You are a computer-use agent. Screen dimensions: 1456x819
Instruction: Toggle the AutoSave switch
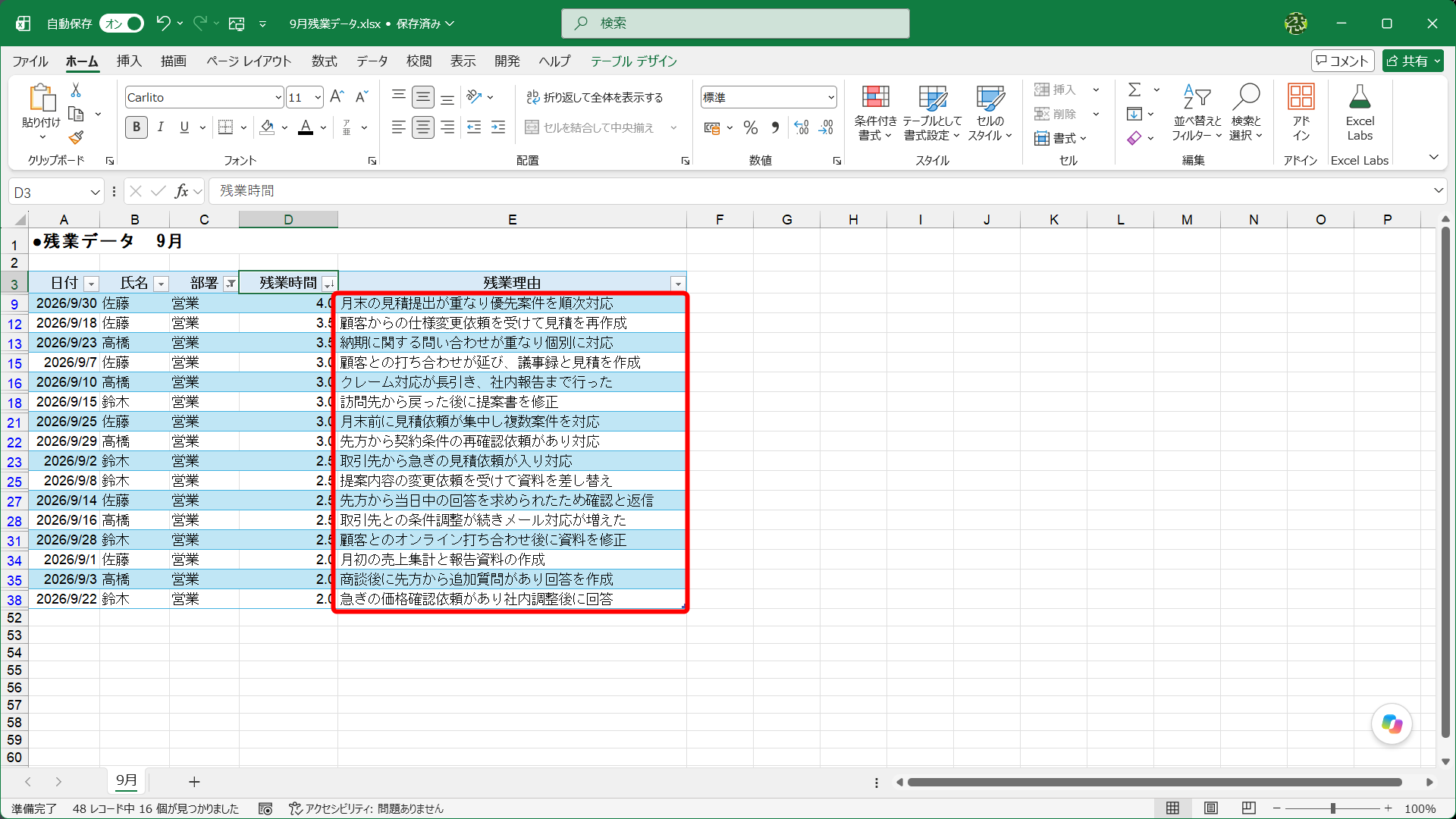121,24
